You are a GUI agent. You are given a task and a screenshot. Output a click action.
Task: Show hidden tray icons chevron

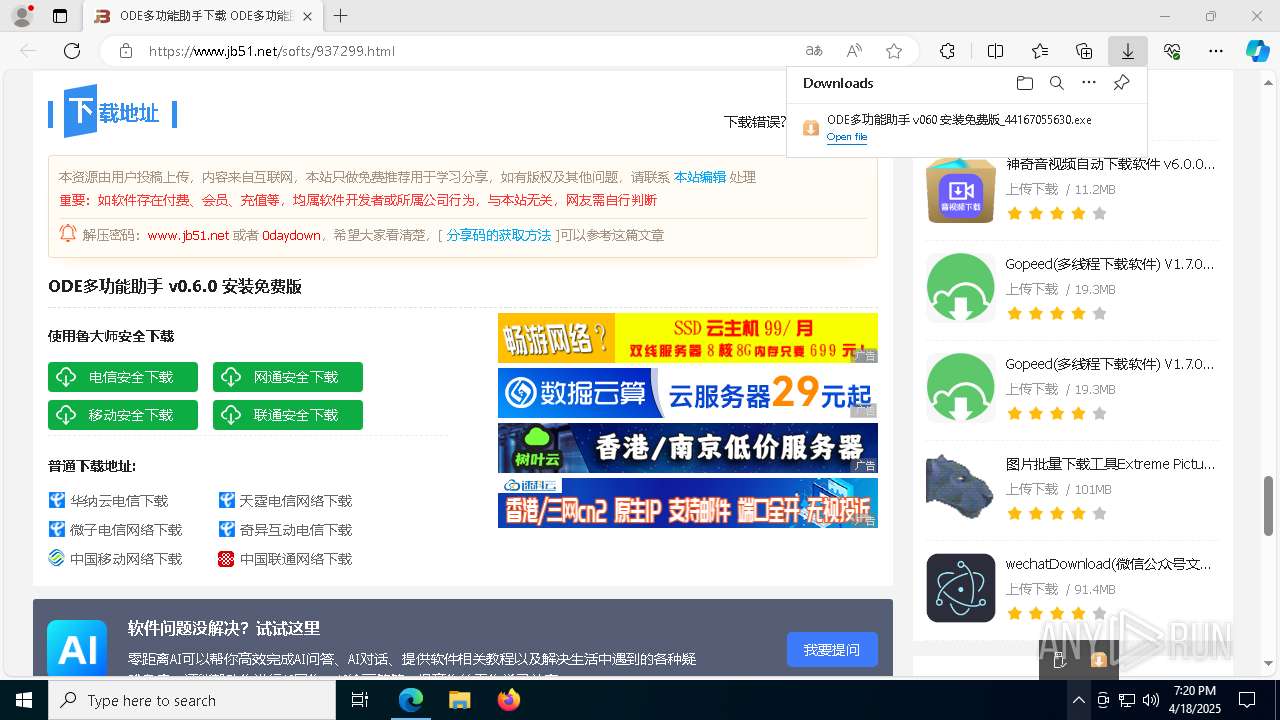tap(1078, 700)
